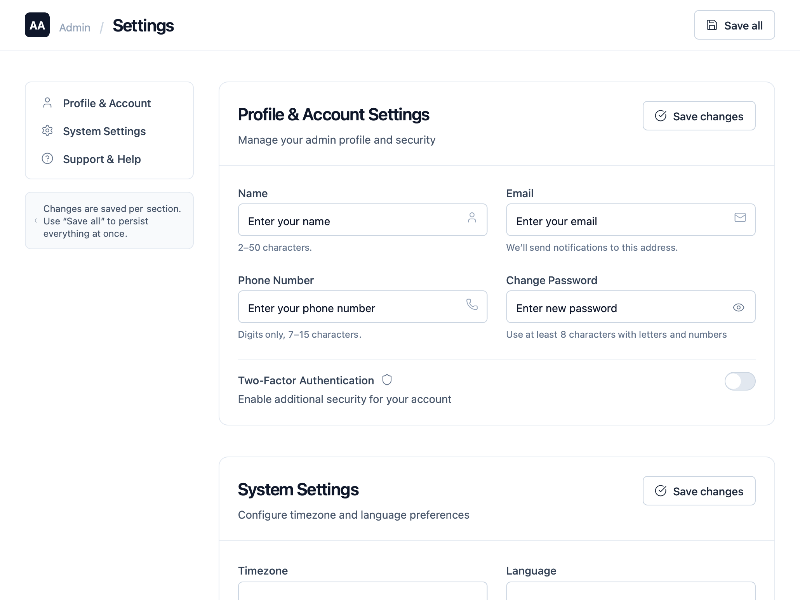Click the AA avatar badge in the header

37,24
